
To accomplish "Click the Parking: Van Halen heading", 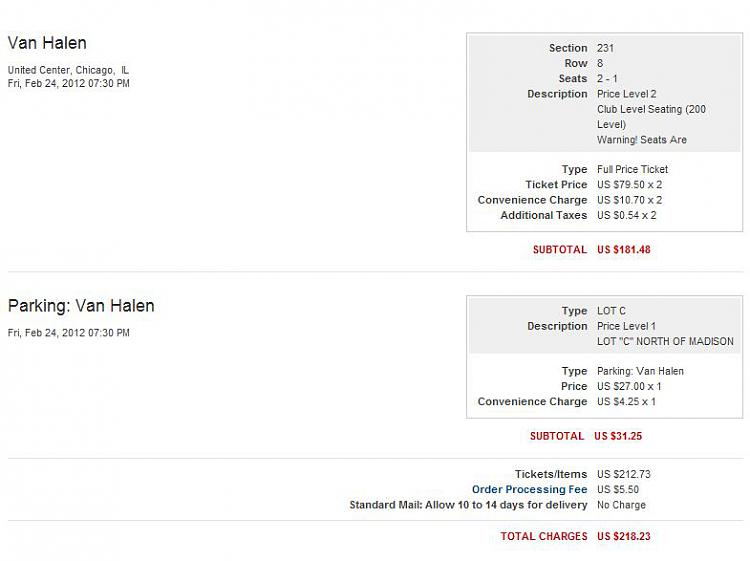I will [x=81, y=306].
